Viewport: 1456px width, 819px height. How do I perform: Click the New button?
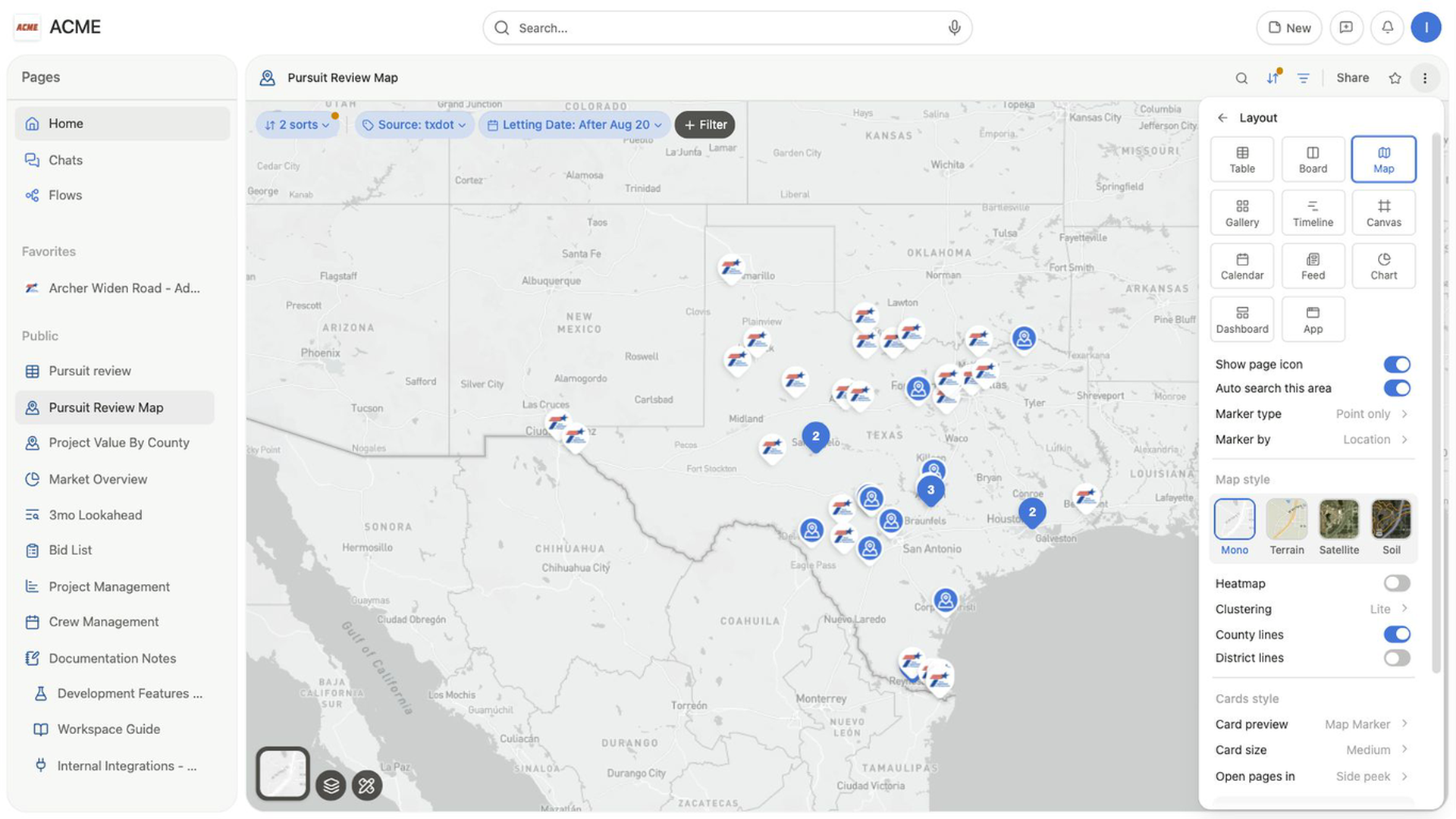coord(1289,28)
